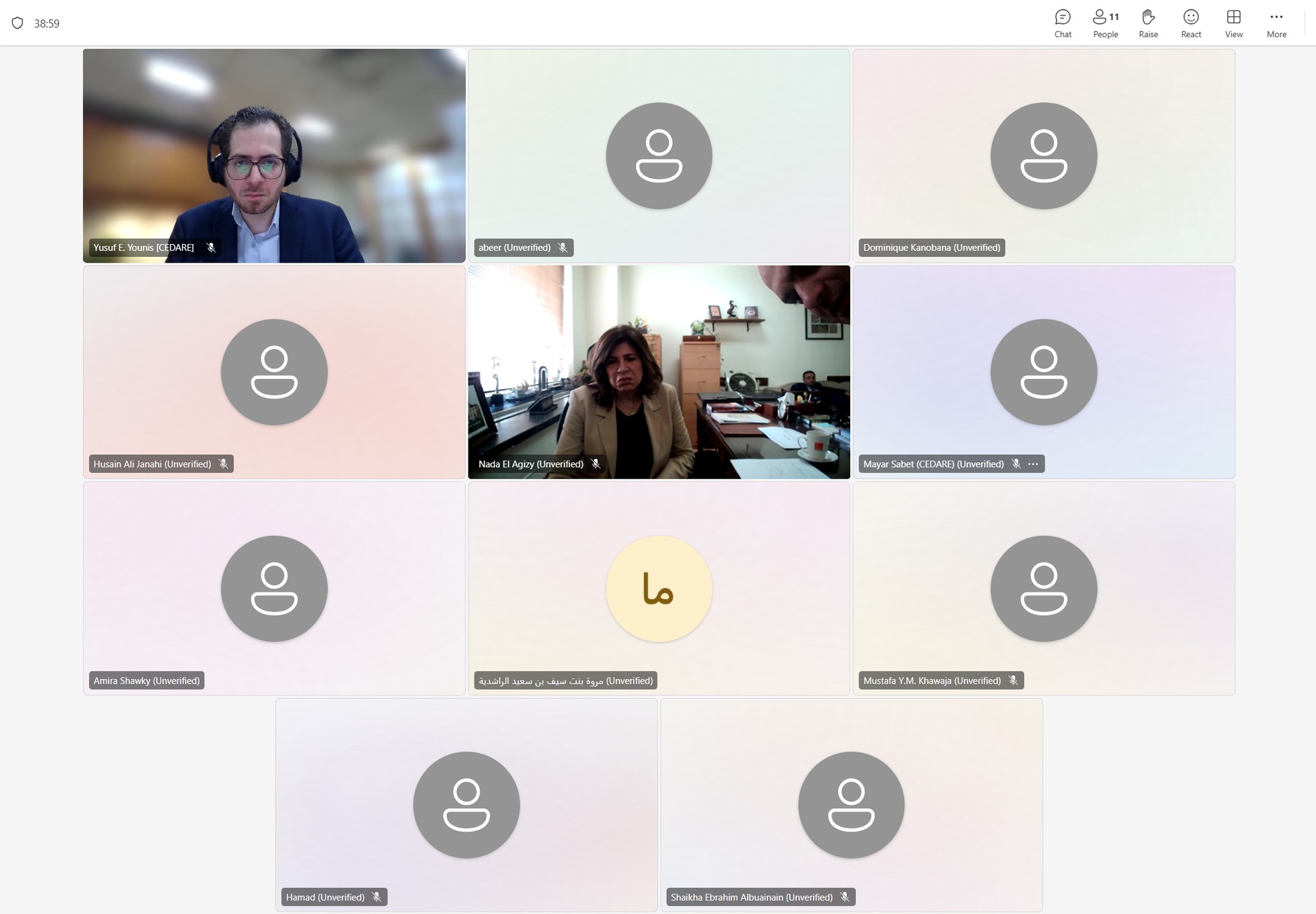Click Hamad's avatar placeholder
This screenshot has height=914, width=1316.
pyautogui.click(x=467, y=805)
